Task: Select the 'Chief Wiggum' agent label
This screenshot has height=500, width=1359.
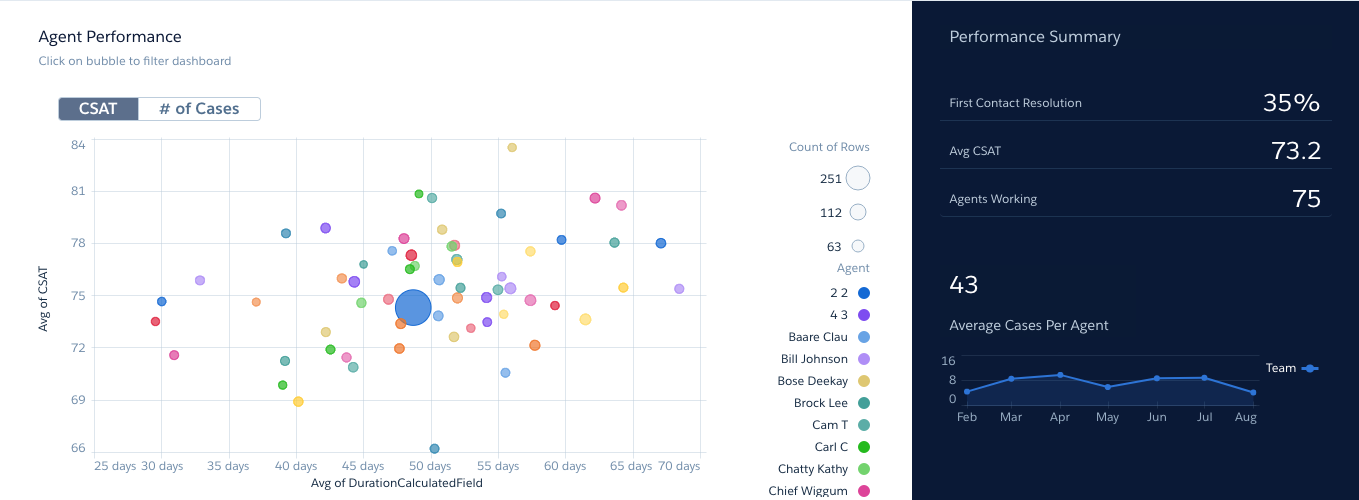Action: [808, 491]
